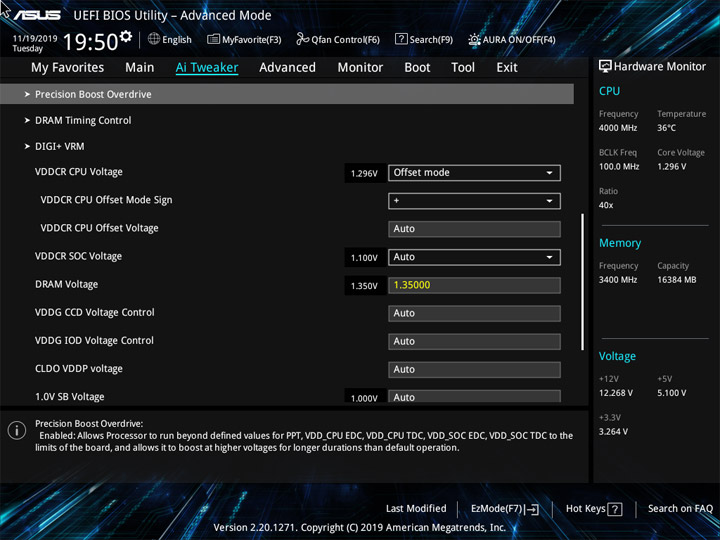Click the Search(F9) question mark icon
The width and height of the screenshot is (720, 540).
(x=401, y=39)
